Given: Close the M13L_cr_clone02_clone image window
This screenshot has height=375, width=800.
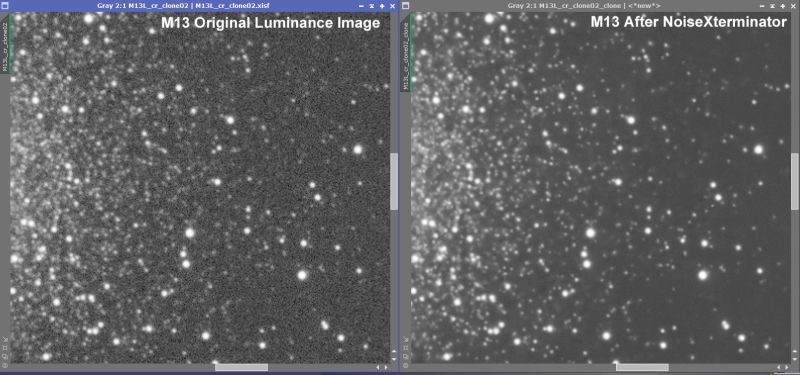Looking at the screenshot, I should click(793, 6).
